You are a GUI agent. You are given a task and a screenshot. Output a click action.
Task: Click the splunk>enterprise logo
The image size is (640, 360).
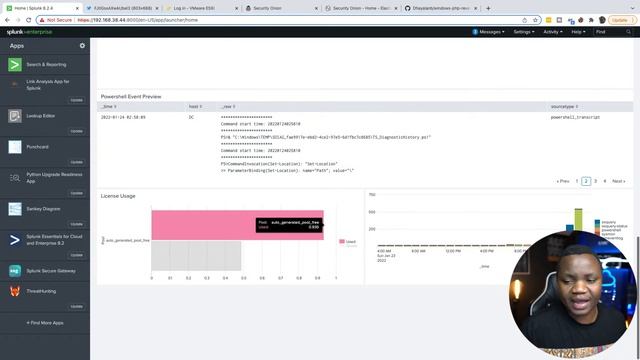click(29, 32)
